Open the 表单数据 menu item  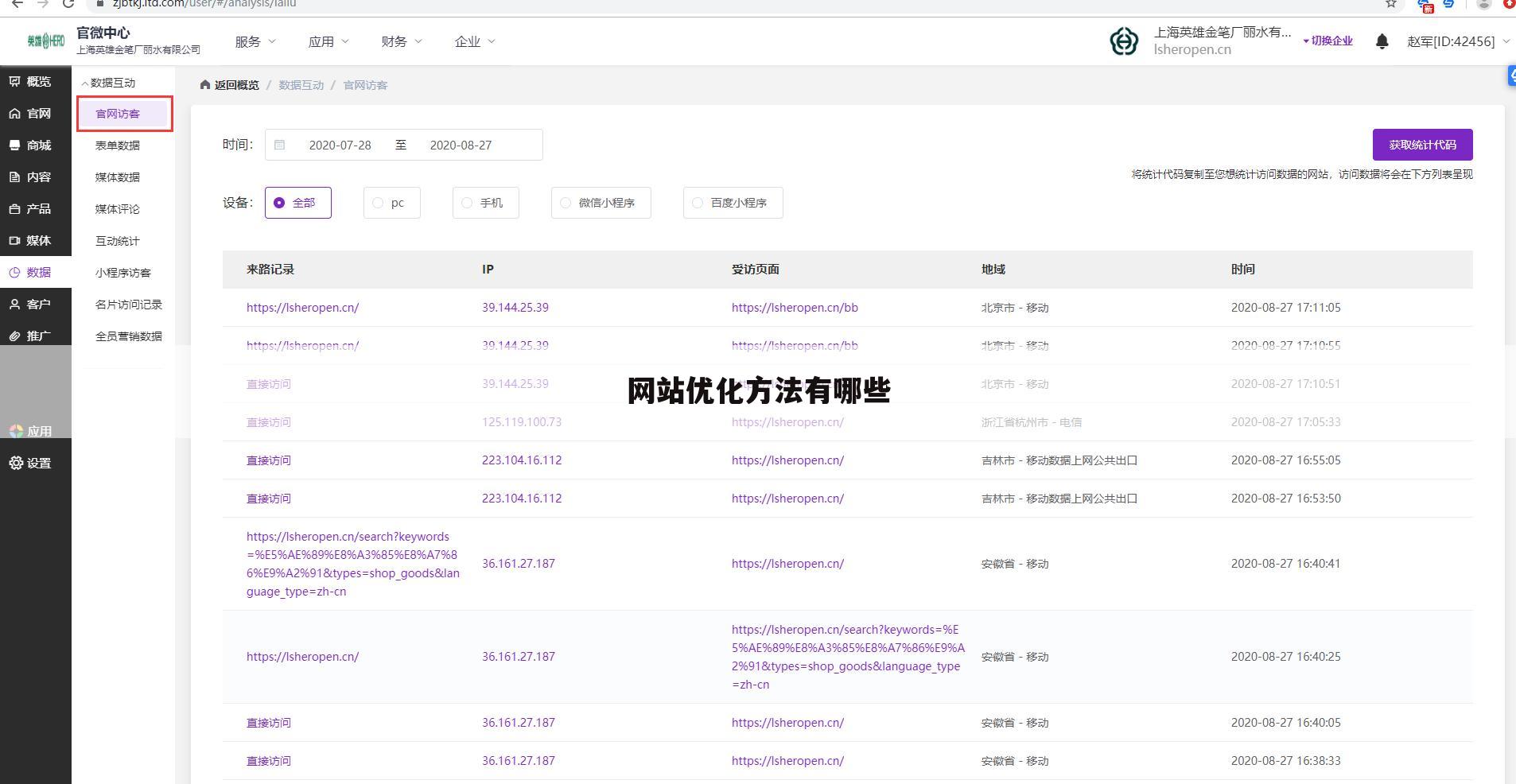click(x=116, y=145)
